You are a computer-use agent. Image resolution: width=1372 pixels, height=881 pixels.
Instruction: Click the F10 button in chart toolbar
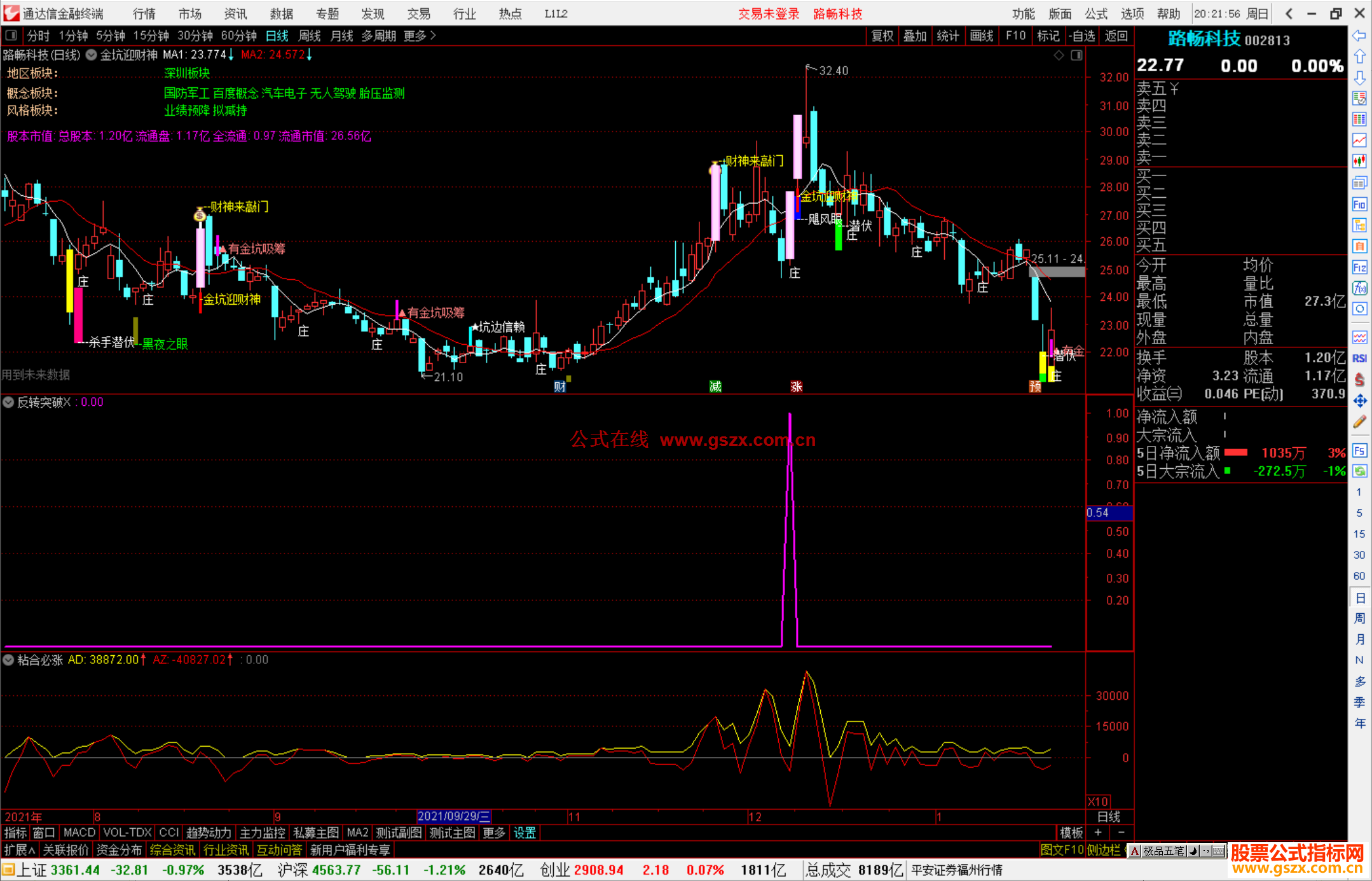(x=1015, y=36)
